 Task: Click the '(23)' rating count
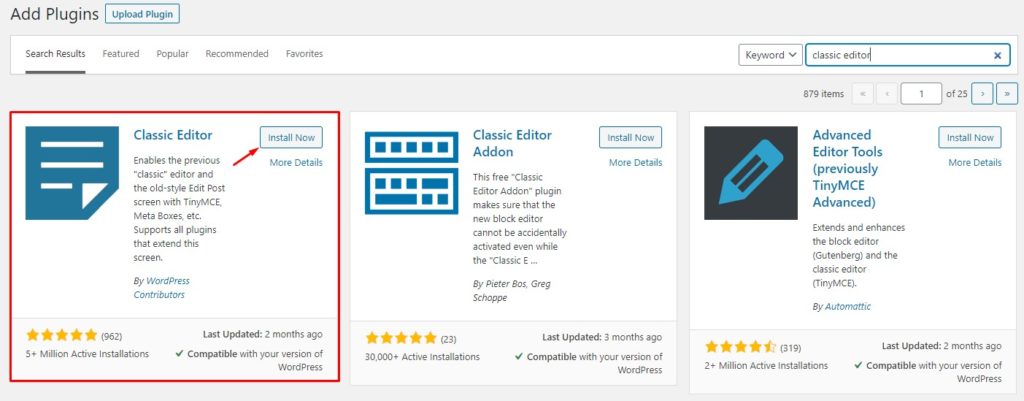448,340
